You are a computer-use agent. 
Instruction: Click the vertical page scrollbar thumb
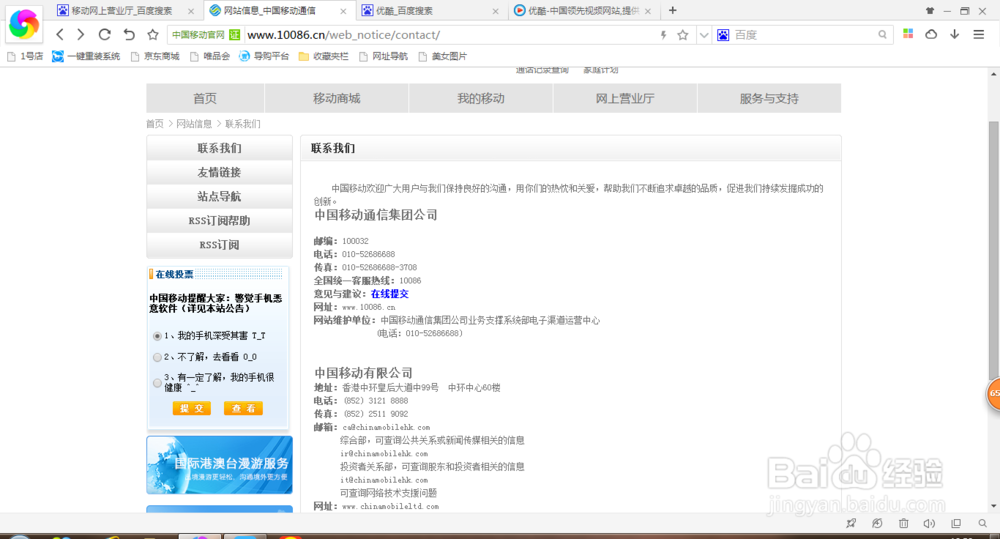click(993, 249)
